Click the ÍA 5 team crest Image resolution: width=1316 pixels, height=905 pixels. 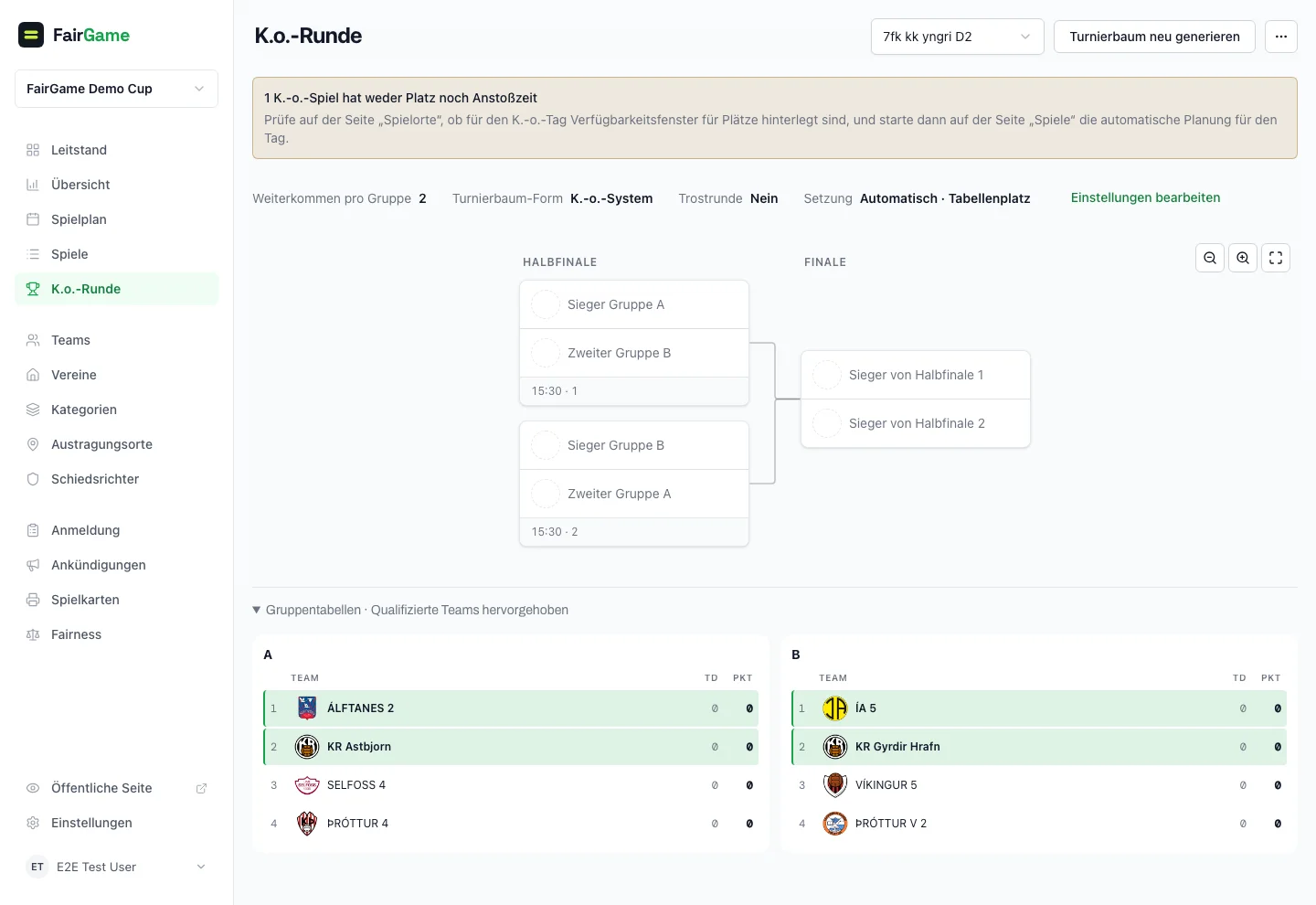835,708
